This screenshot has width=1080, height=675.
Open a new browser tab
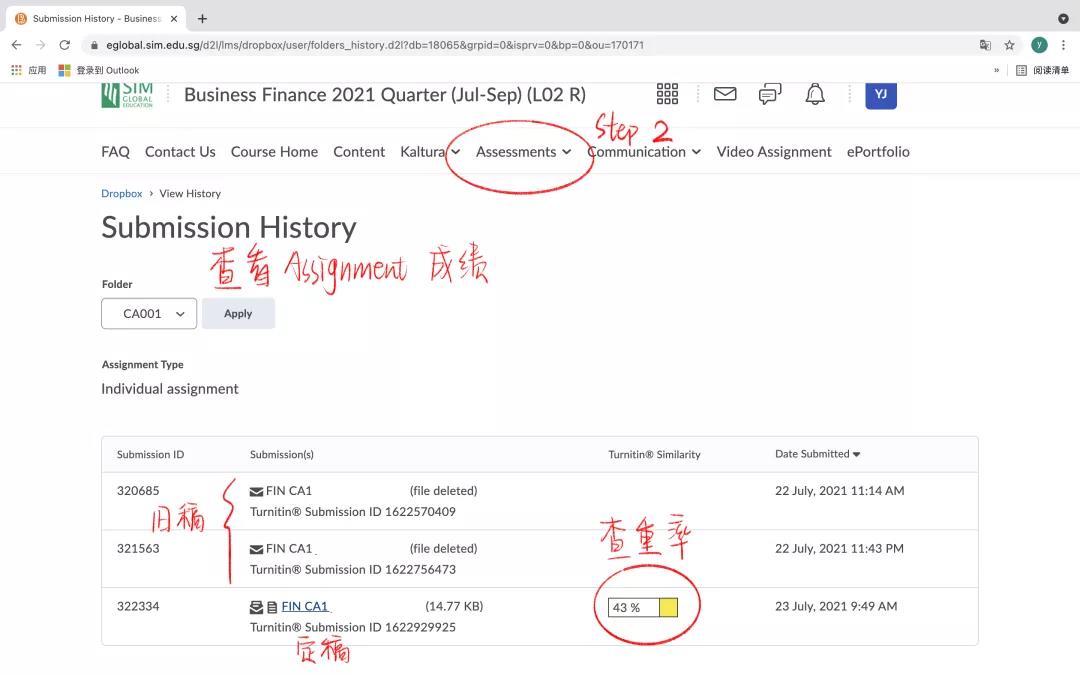click(x=203, y=18)
